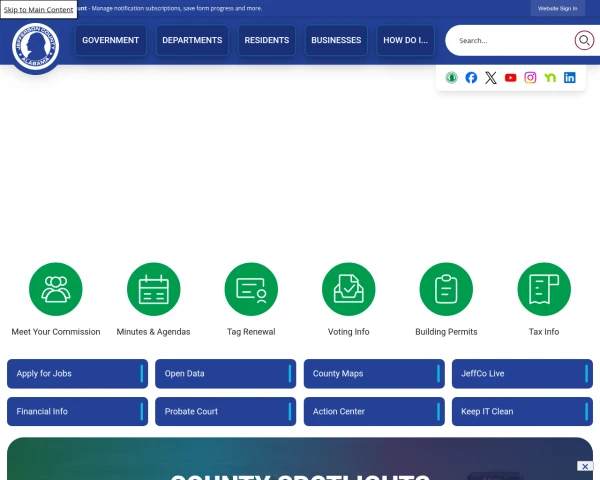Open the Facebook social icon
Image resolution: width=600 pixels, height=480 pixels.
[471, 78]
